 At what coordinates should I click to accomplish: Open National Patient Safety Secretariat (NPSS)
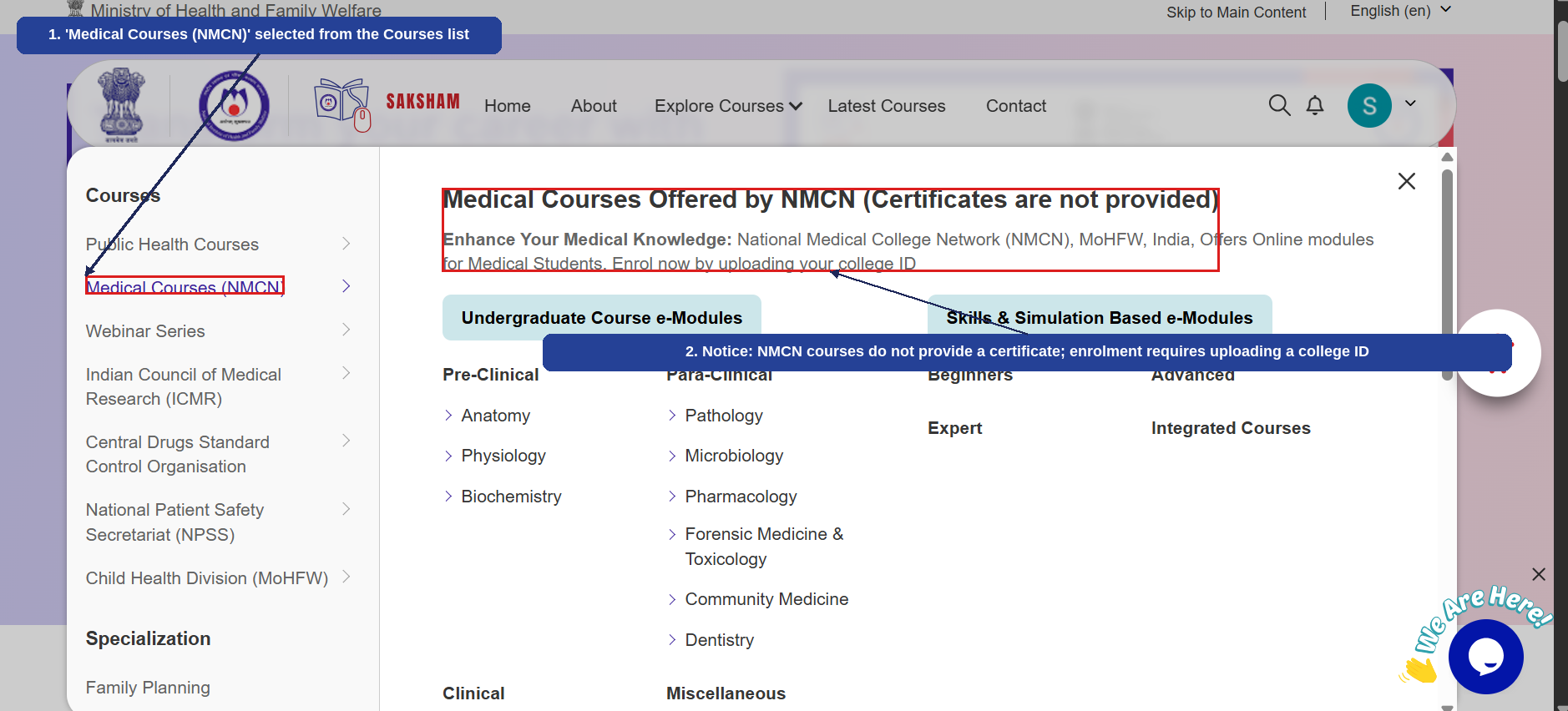click(x=175, y=522)
